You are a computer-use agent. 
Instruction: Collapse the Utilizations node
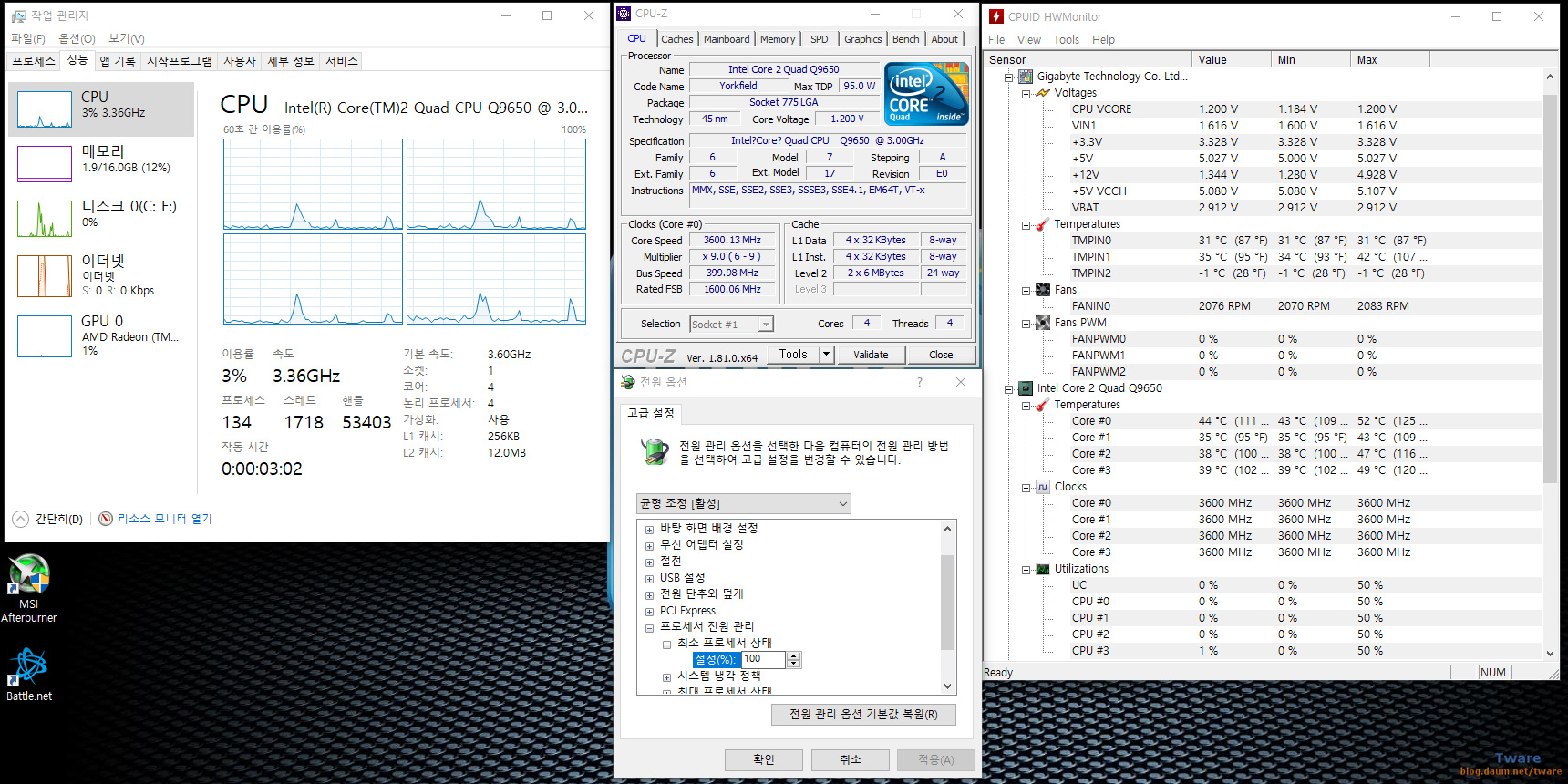1026,570
